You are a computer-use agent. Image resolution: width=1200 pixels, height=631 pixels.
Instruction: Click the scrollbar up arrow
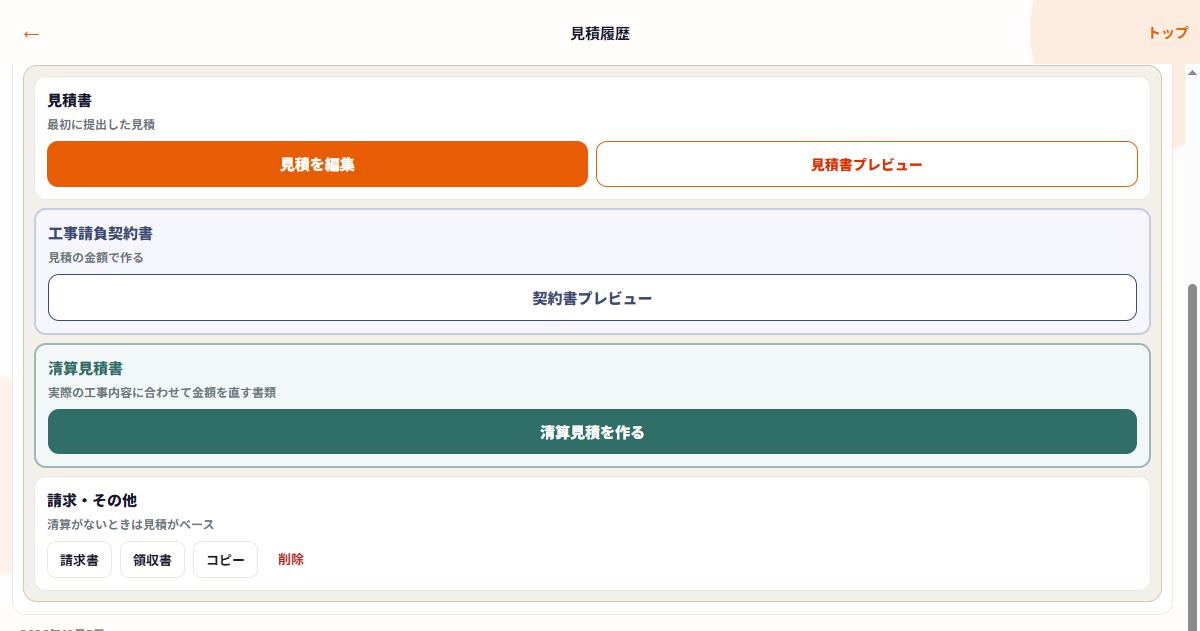[x=1192, y=73]
